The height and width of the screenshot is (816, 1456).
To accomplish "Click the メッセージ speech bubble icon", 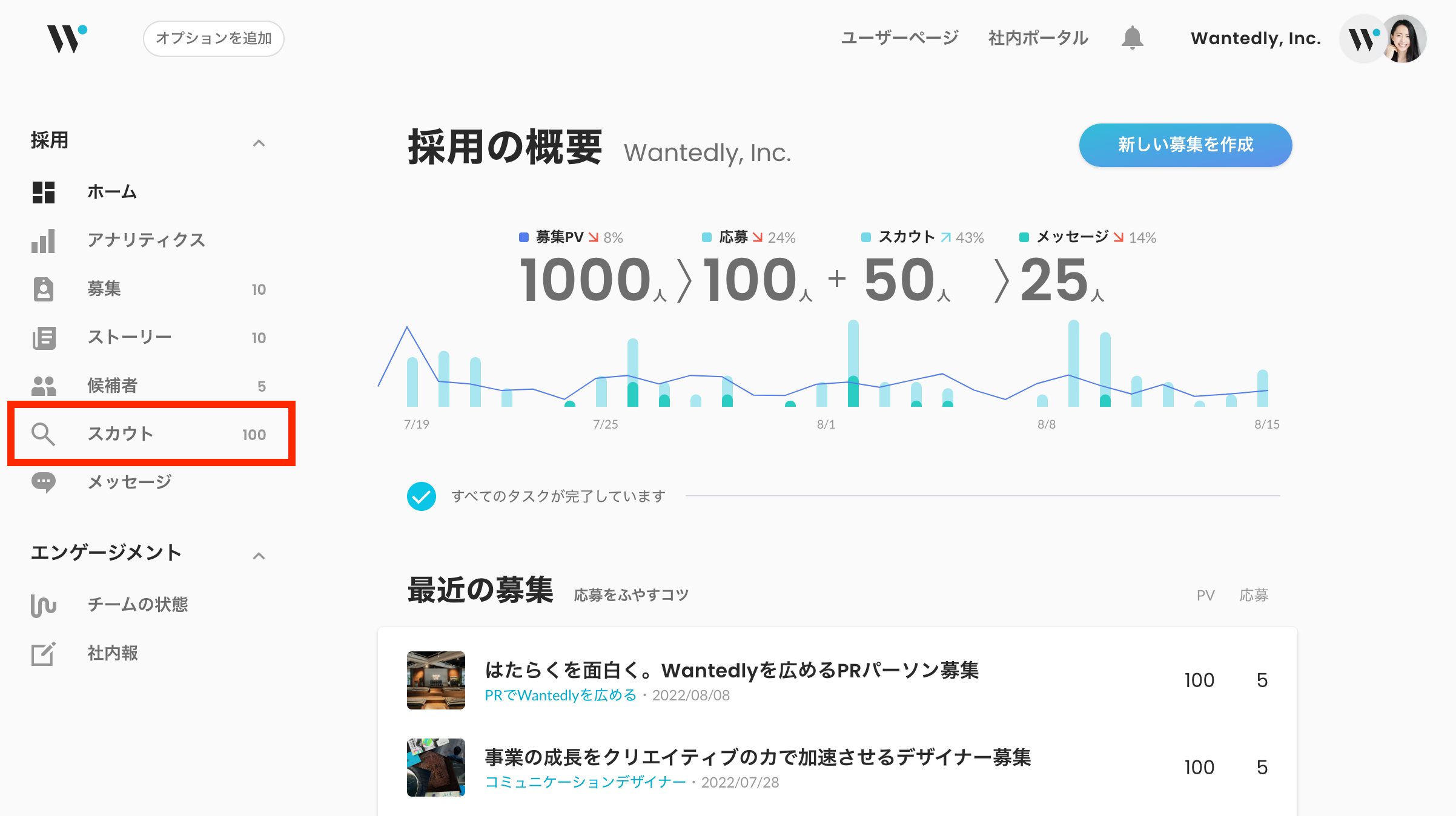I will point(44,482).
